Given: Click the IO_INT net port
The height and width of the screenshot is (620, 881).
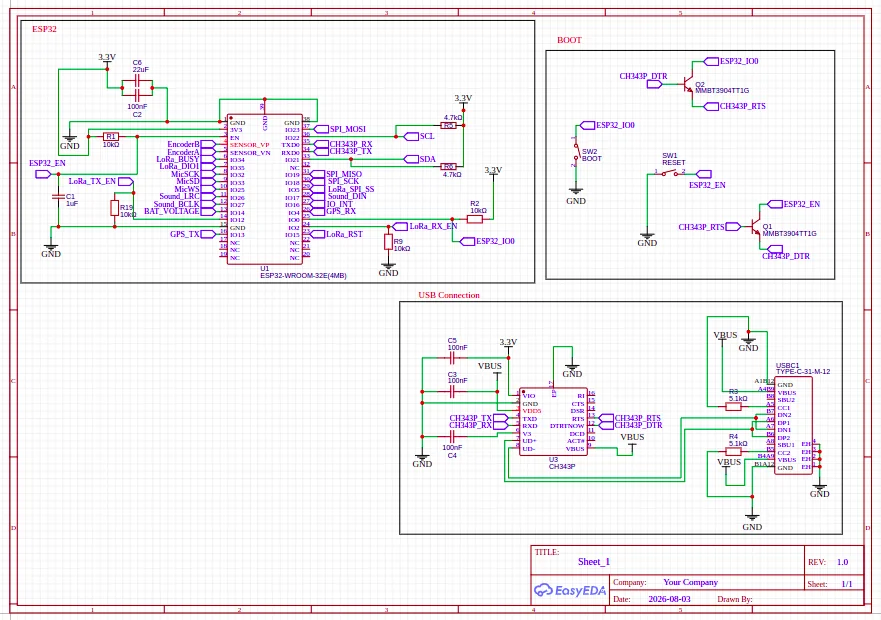Looking at the screenshot, I should click(x=331, y=204).
